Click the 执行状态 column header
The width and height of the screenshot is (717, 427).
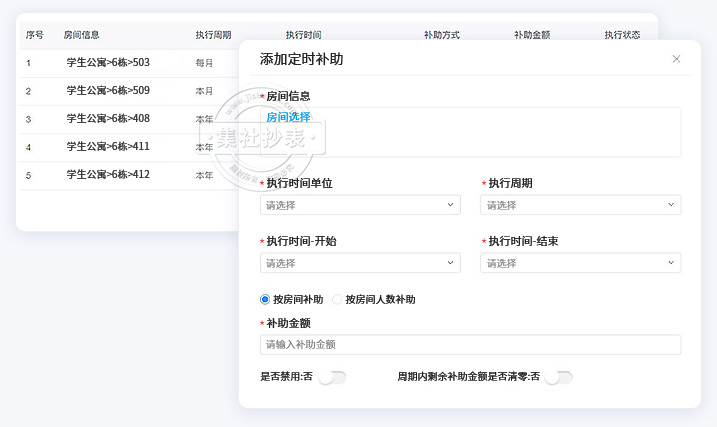pos(622,35)
